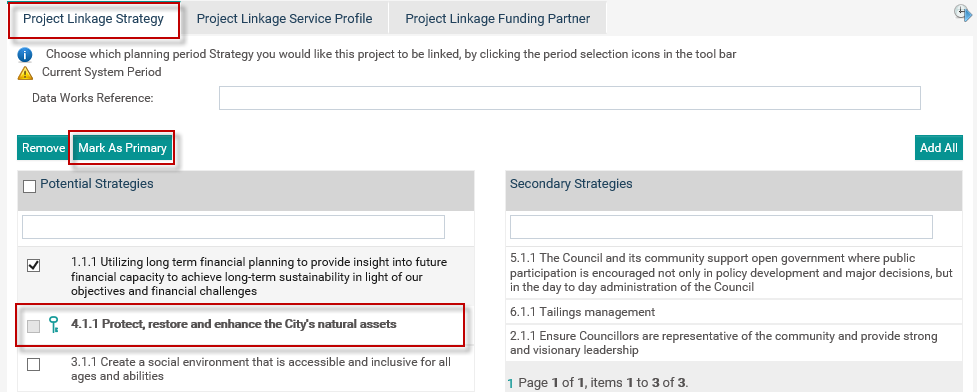Image resolution: width=977 pixels, height=392 pixels.
Task: Click the period selection clock icon
Action: (x=963, y=12)
